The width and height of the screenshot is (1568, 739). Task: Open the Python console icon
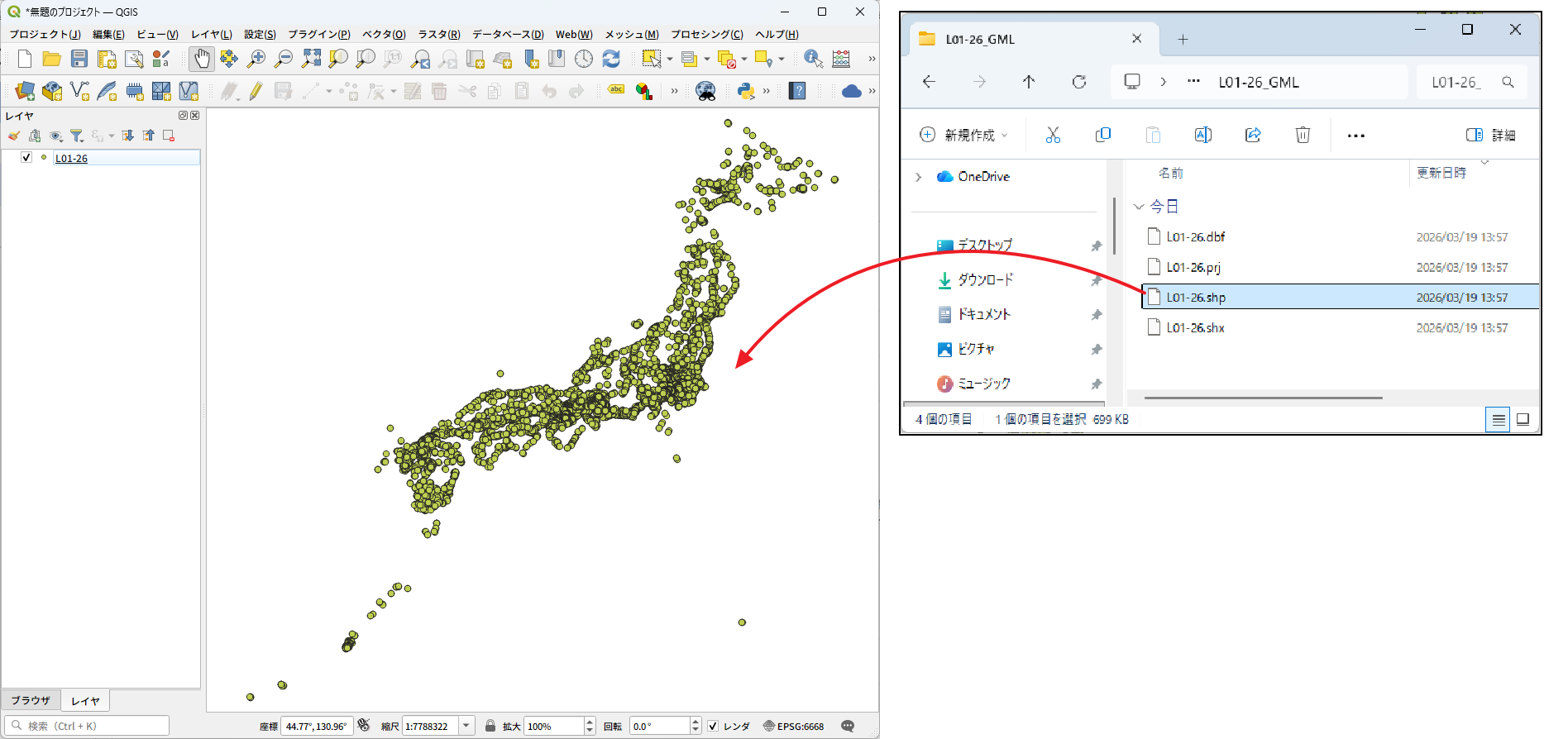coord(745,91)
